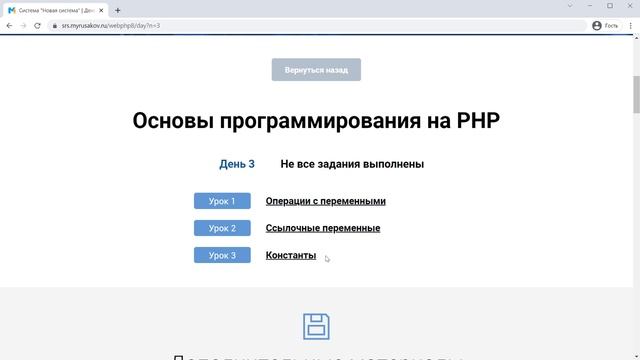
Task: Click the padlock site info icon
Action: [55, 26]
